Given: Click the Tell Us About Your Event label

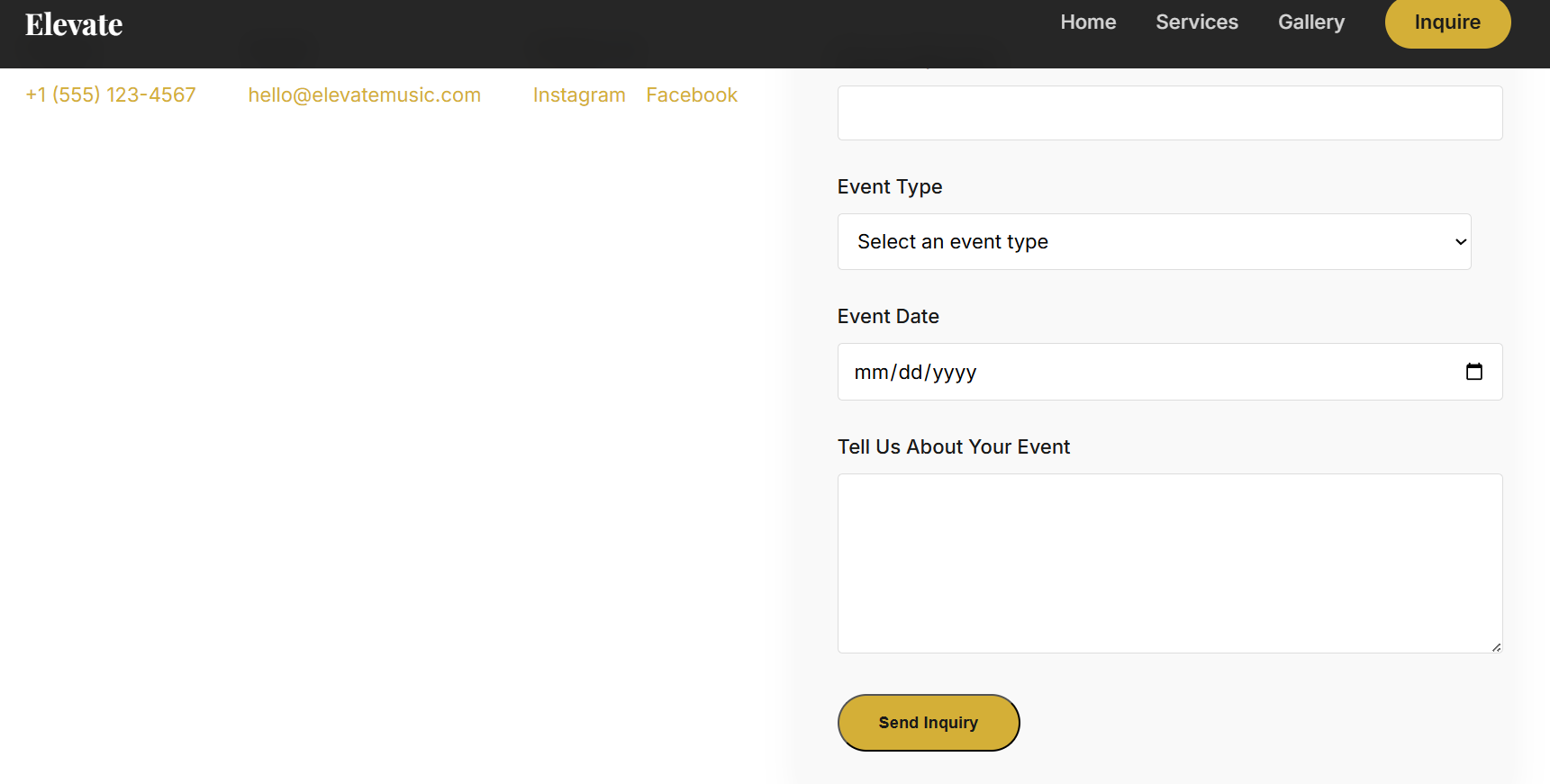Looking at the screenshot, I should [953, 447].
